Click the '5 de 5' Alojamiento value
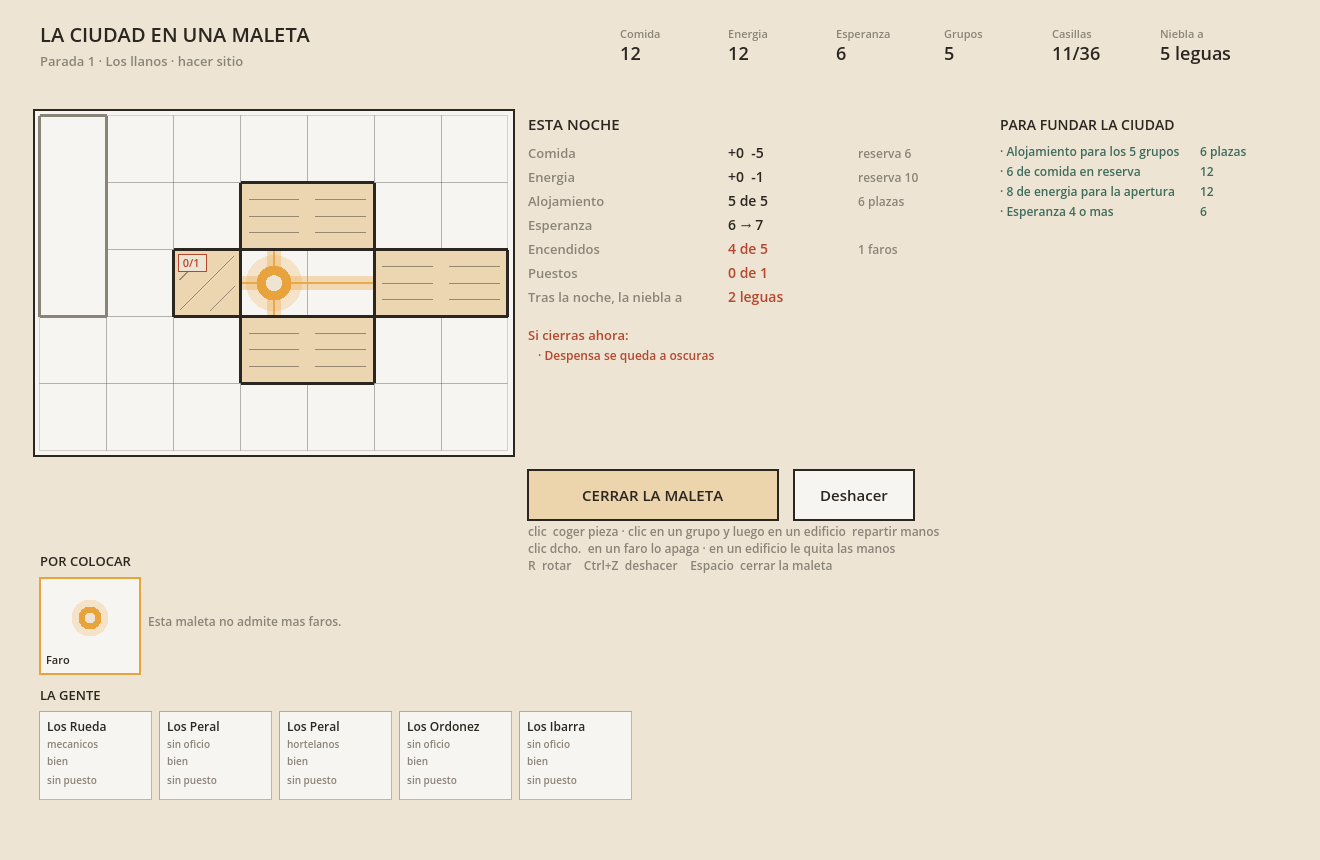 tap(748, 201)
